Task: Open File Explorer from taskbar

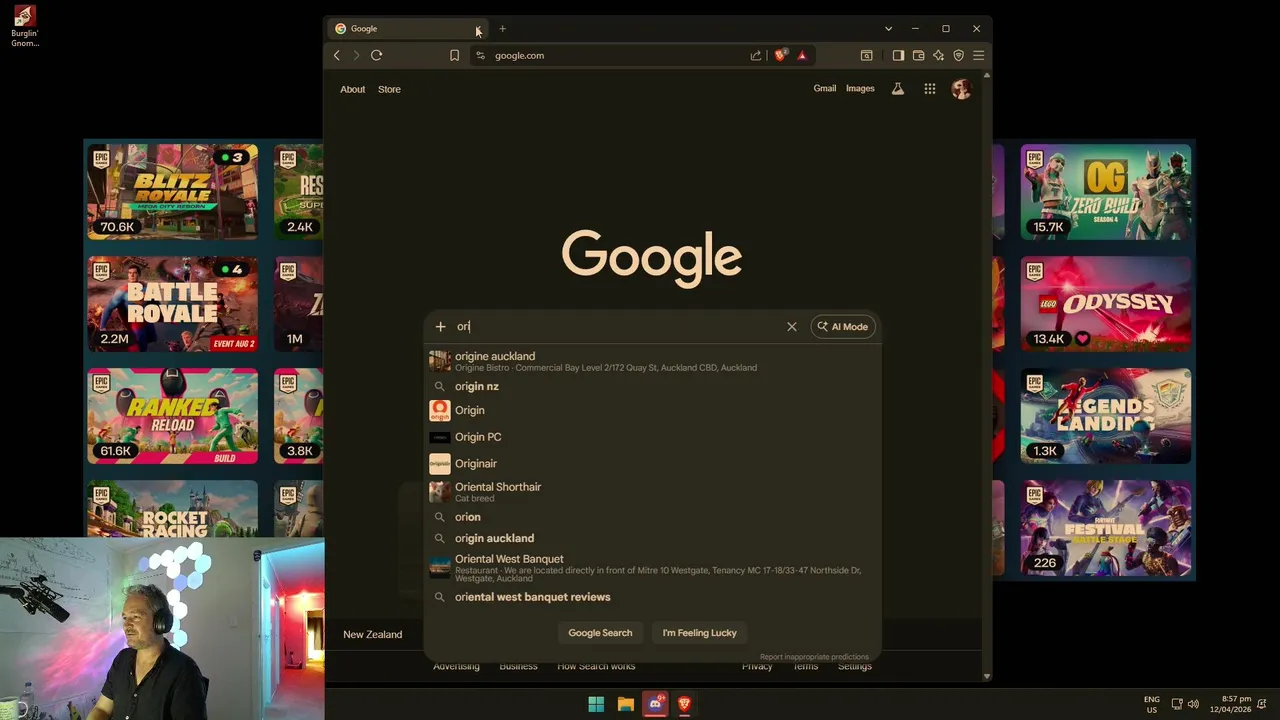Action: [626, 704]
